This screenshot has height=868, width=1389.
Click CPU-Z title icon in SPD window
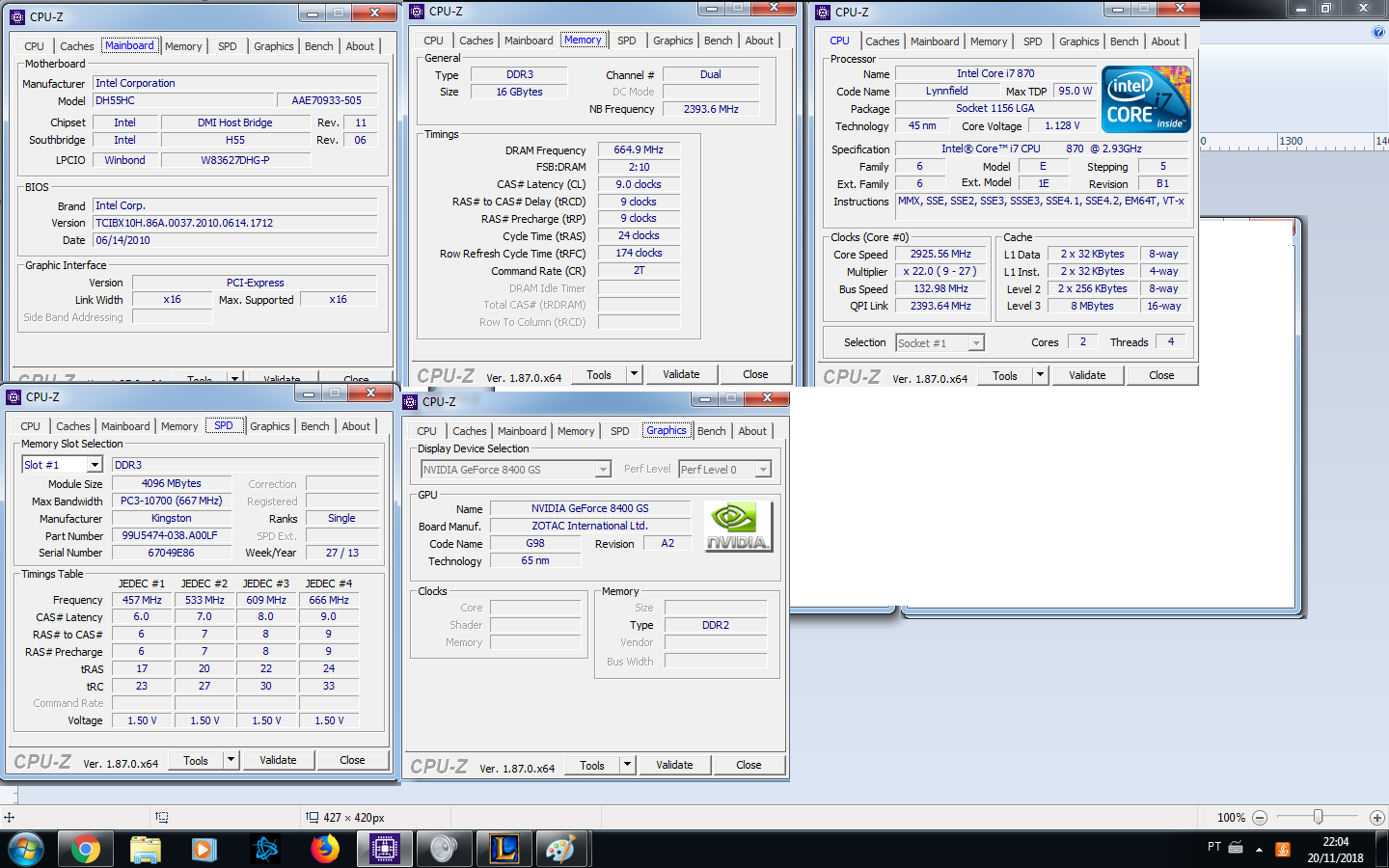tap(13, 396)
